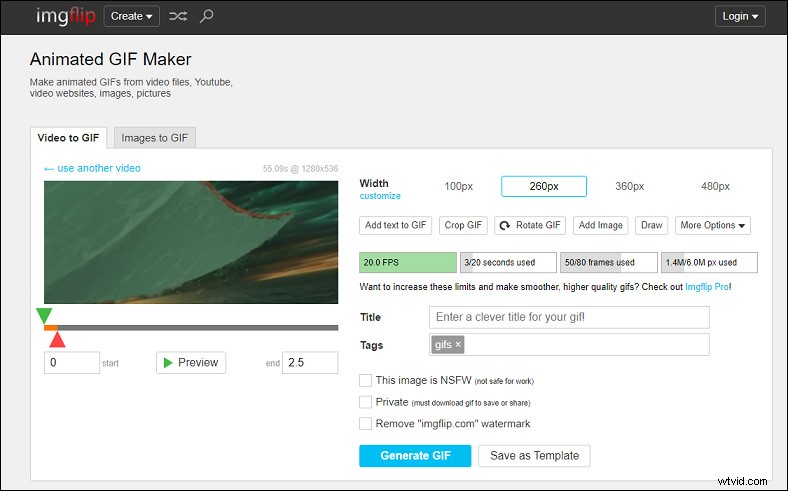Click the 55.09s @ 1280x536 text

(300, 169)
